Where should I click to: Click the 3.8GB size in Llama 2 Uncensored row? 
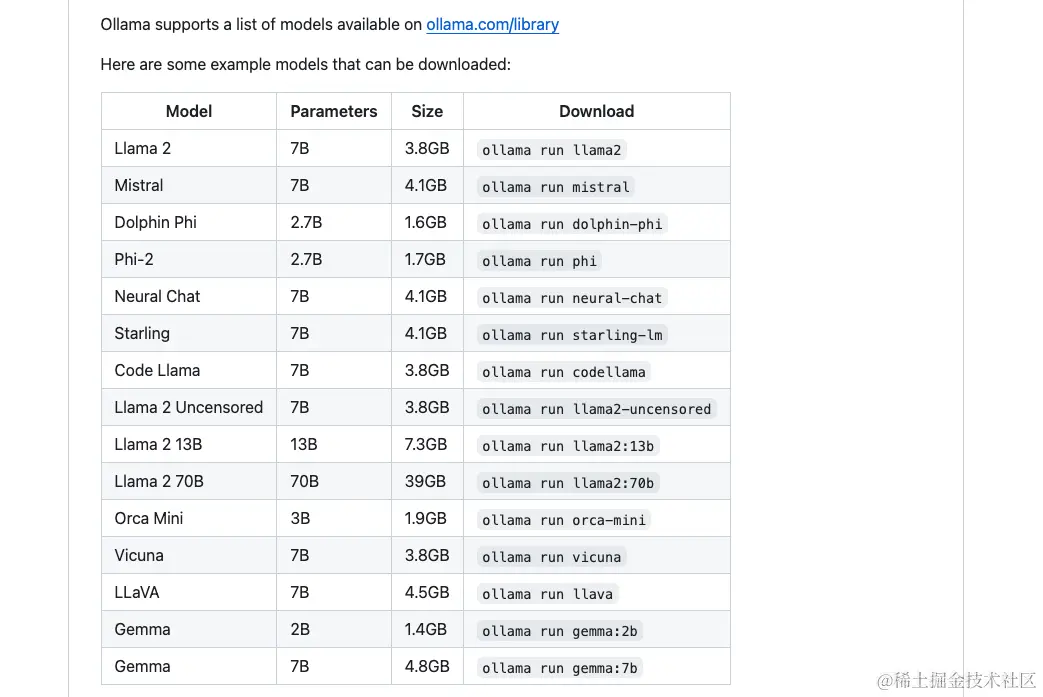pyautogui.click(x=427, y=408)
